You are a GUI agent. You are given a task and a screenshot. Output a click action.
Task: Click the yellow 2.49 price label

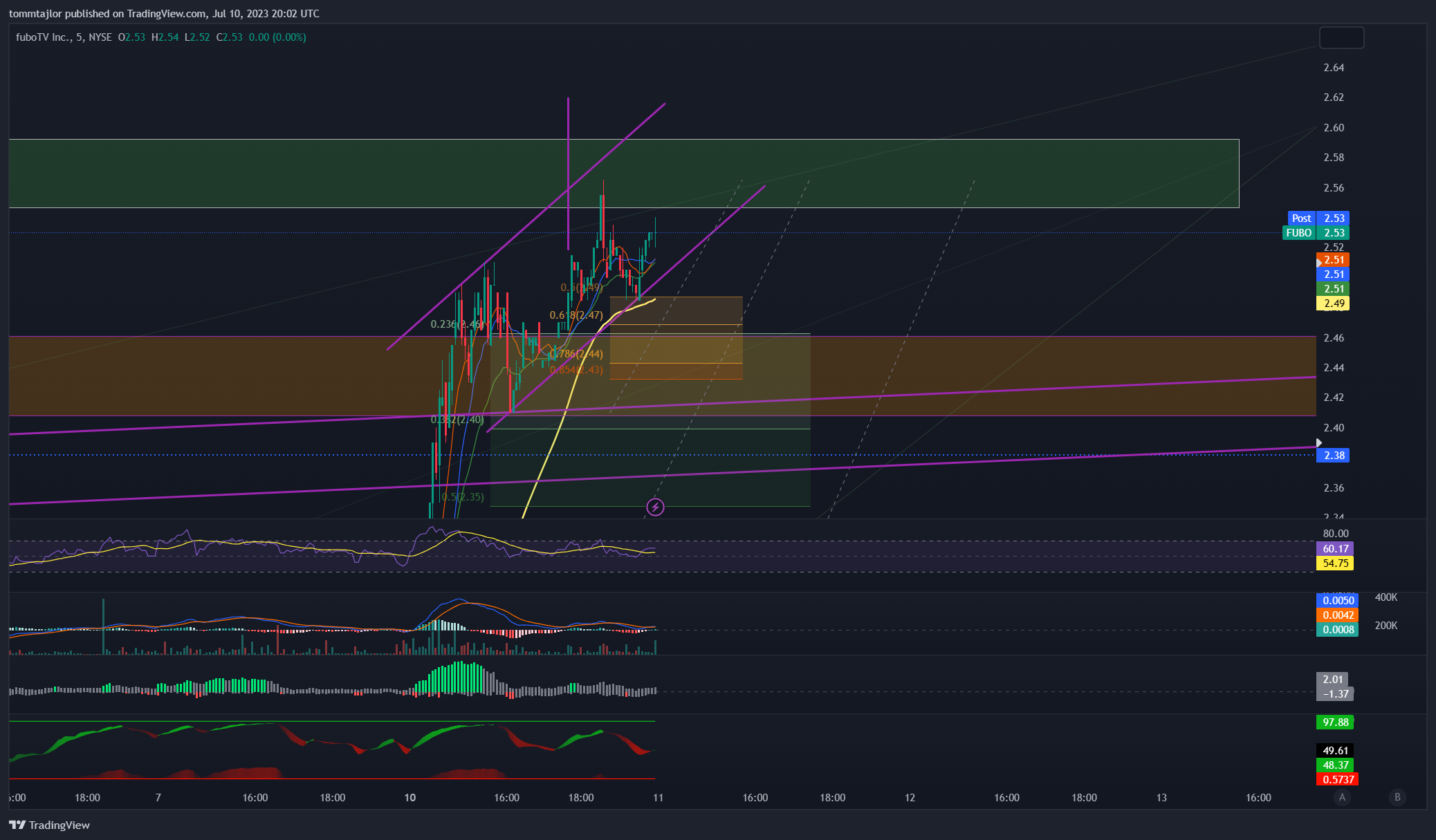point(1333,304)
